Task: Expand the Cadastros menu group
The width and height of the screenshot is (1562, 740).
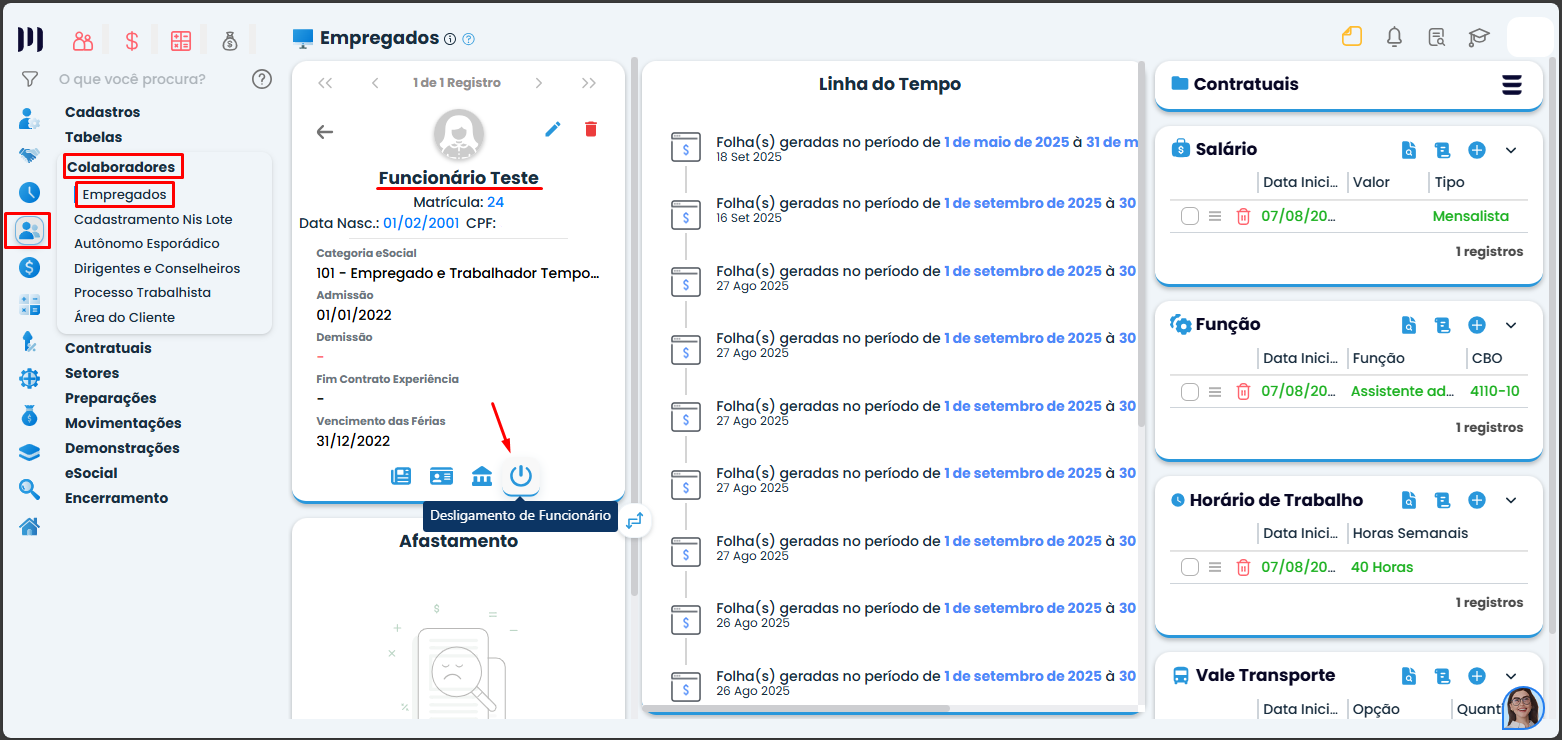Action: coord(103,112)
